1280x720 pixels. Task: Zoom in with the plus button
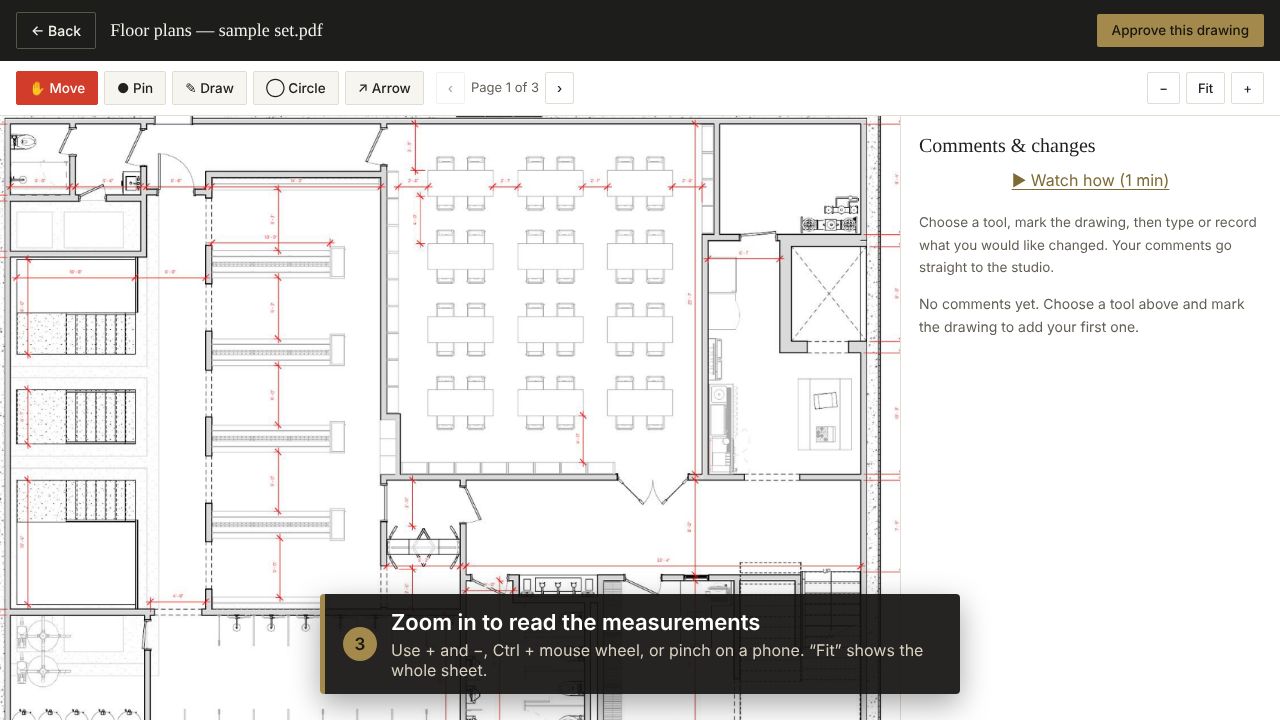click(x=1247, y=88)
